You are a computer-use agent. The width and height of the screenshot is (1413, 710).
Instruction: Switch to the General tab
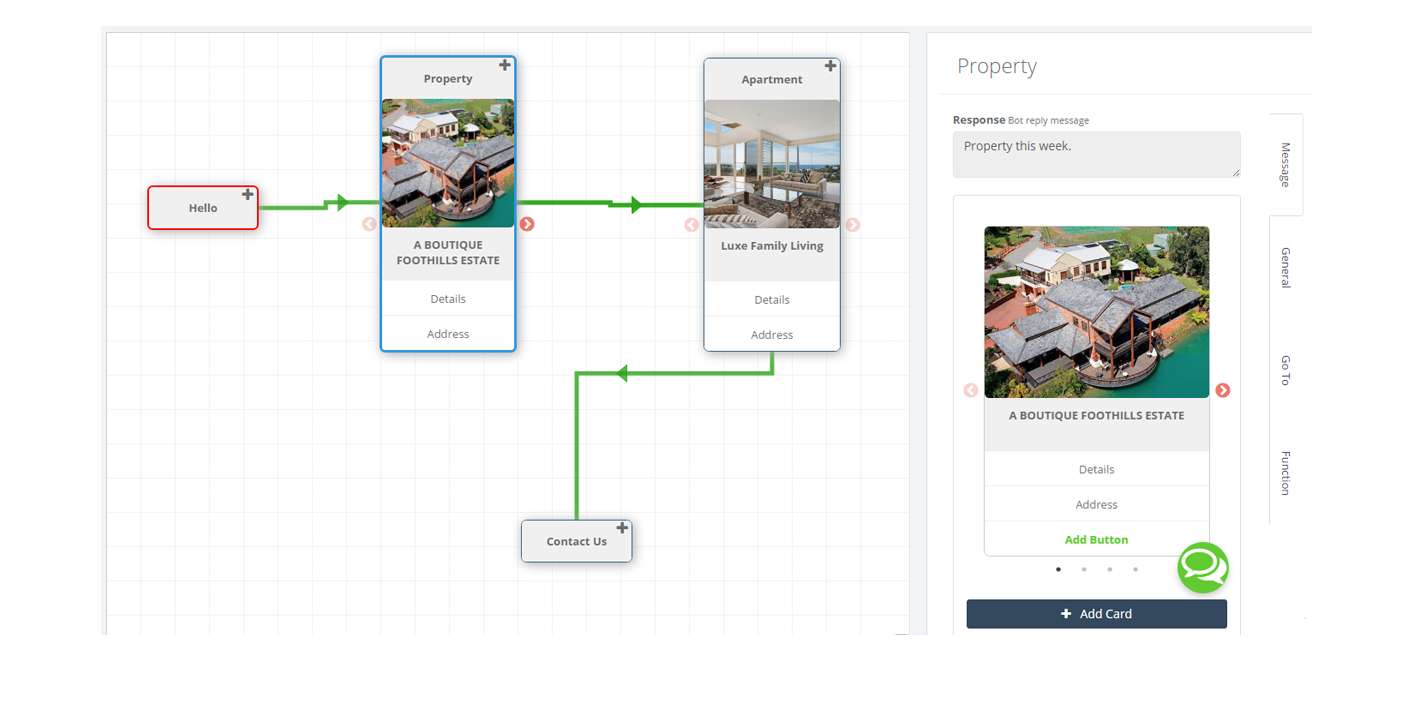point(1284,267)
